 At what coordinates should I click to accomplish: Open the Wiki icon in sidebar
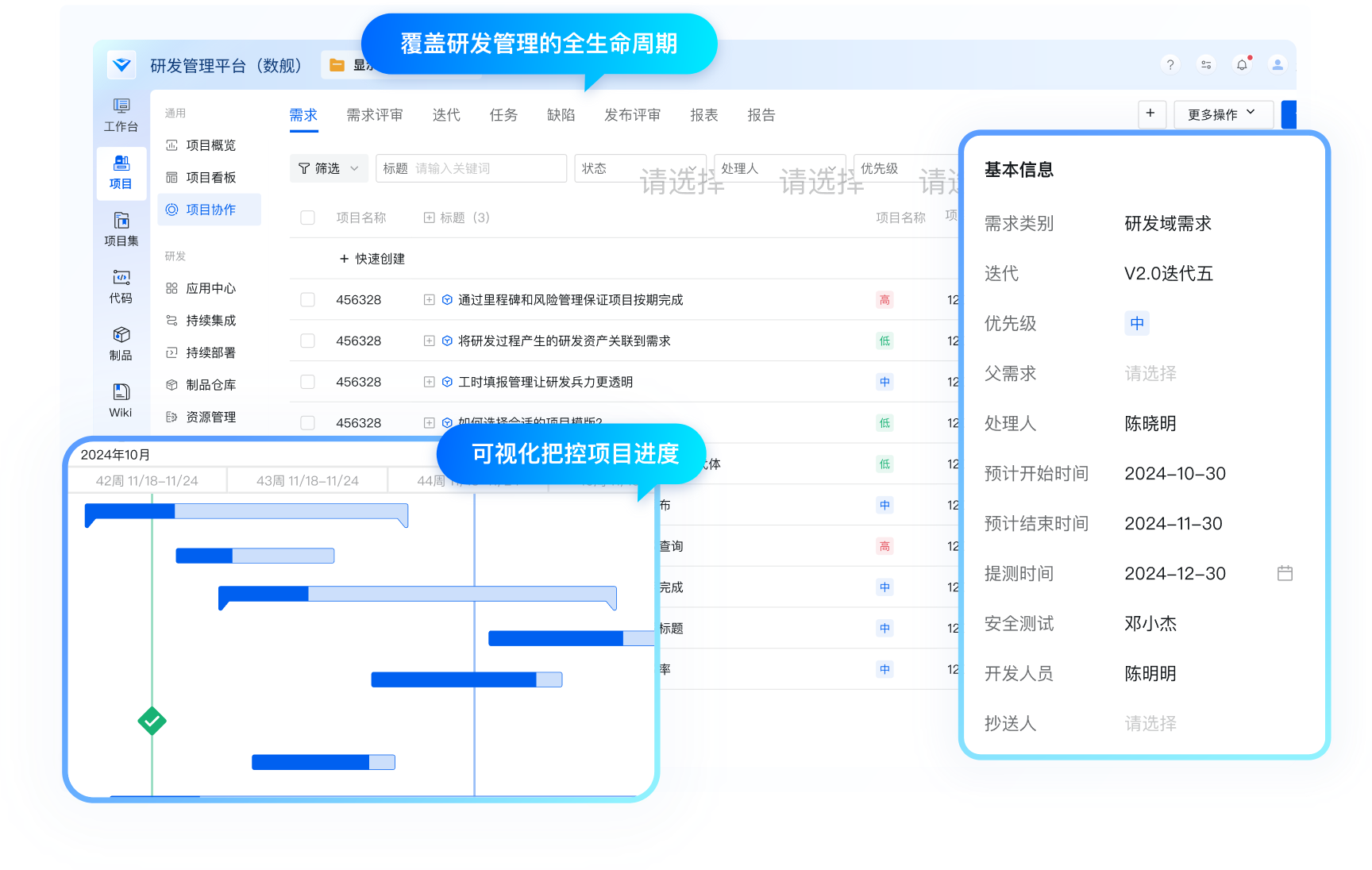tap(121, 400)
